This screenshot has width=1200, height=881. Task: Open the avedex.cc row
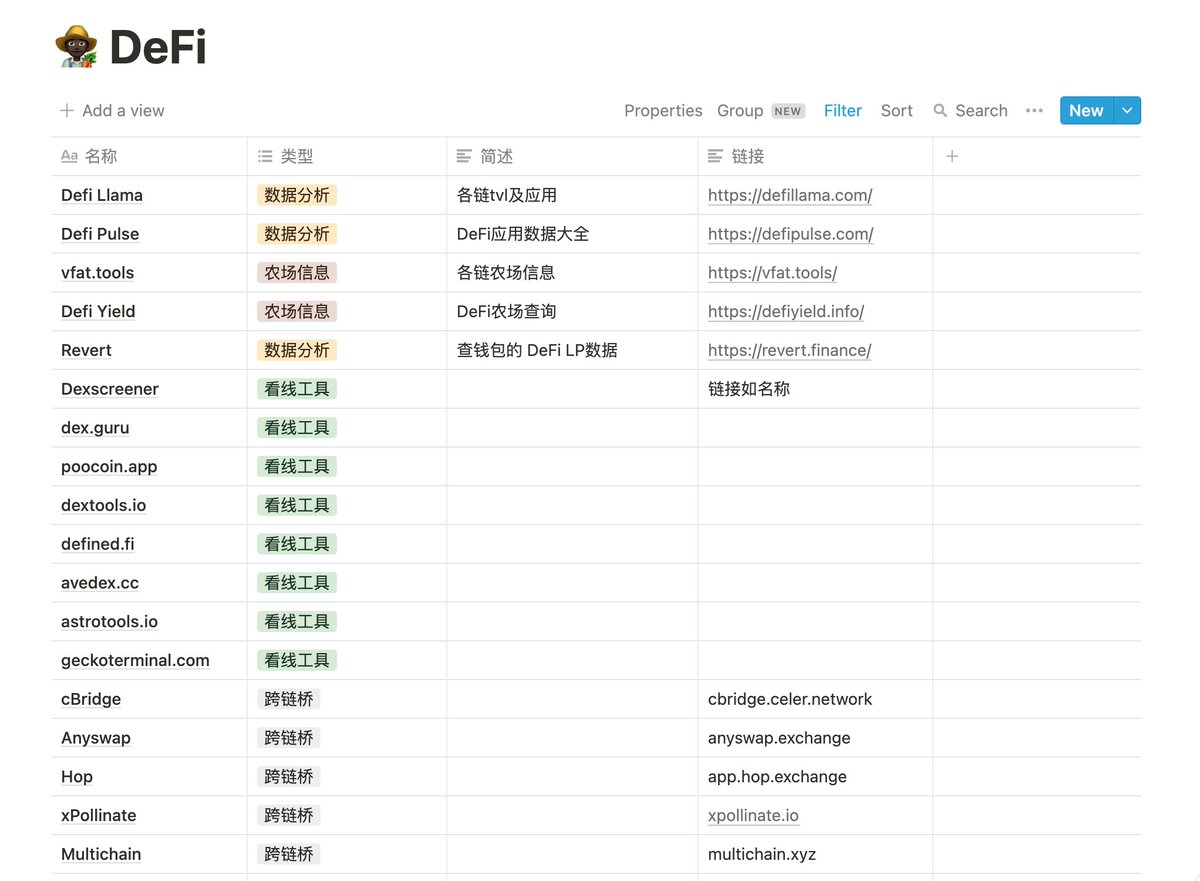point(100,583)
